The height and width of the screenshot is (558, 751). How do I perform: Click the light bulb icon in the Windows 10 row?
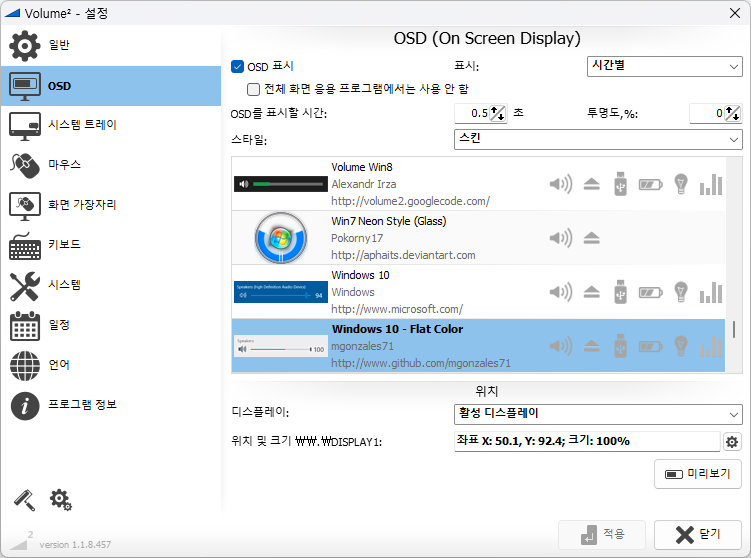(681, 292)
